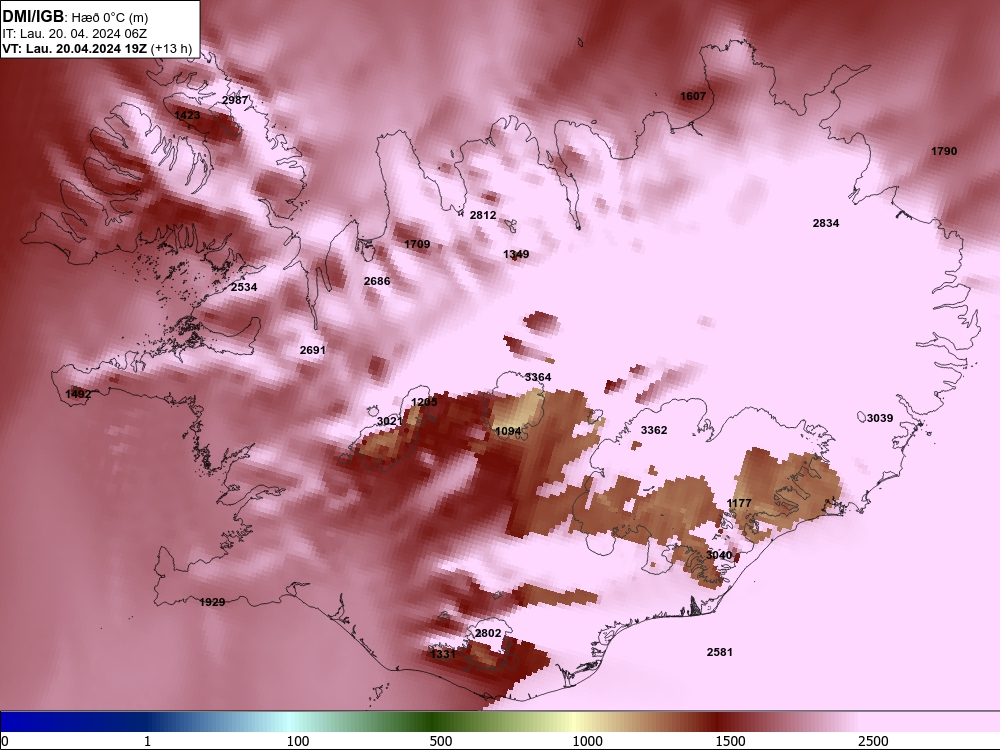Screen dimensions: 1000x750
Task: Click the 2802 height label
Action: click(488, 633)
